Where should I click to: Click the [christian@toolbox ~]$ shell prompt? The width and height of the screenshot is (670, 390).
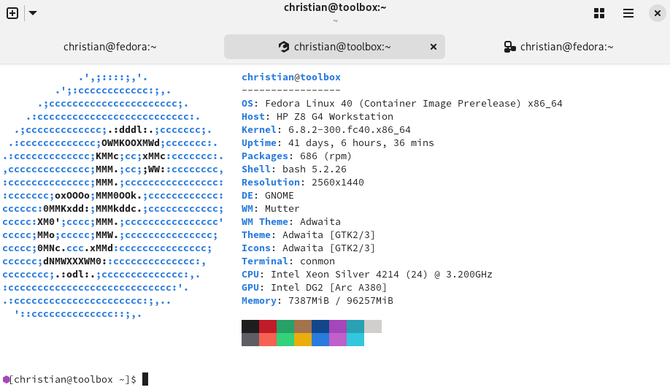73,379
